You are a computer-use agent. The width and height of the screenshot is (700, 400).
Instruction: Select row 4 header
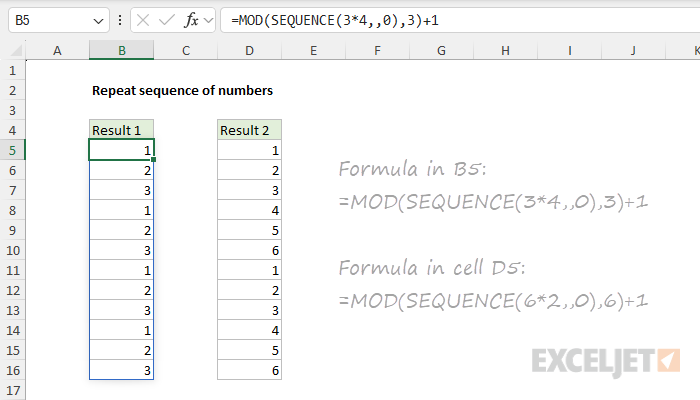click(x=12, y=130)
